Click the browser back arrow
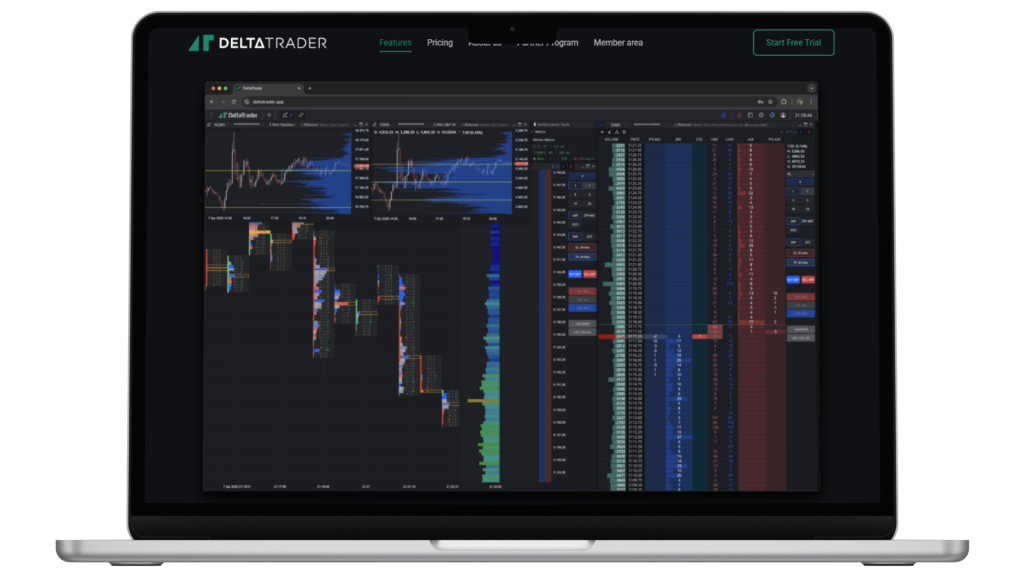The height and width of the screenshot is (576, 1024). pos(212,102)
